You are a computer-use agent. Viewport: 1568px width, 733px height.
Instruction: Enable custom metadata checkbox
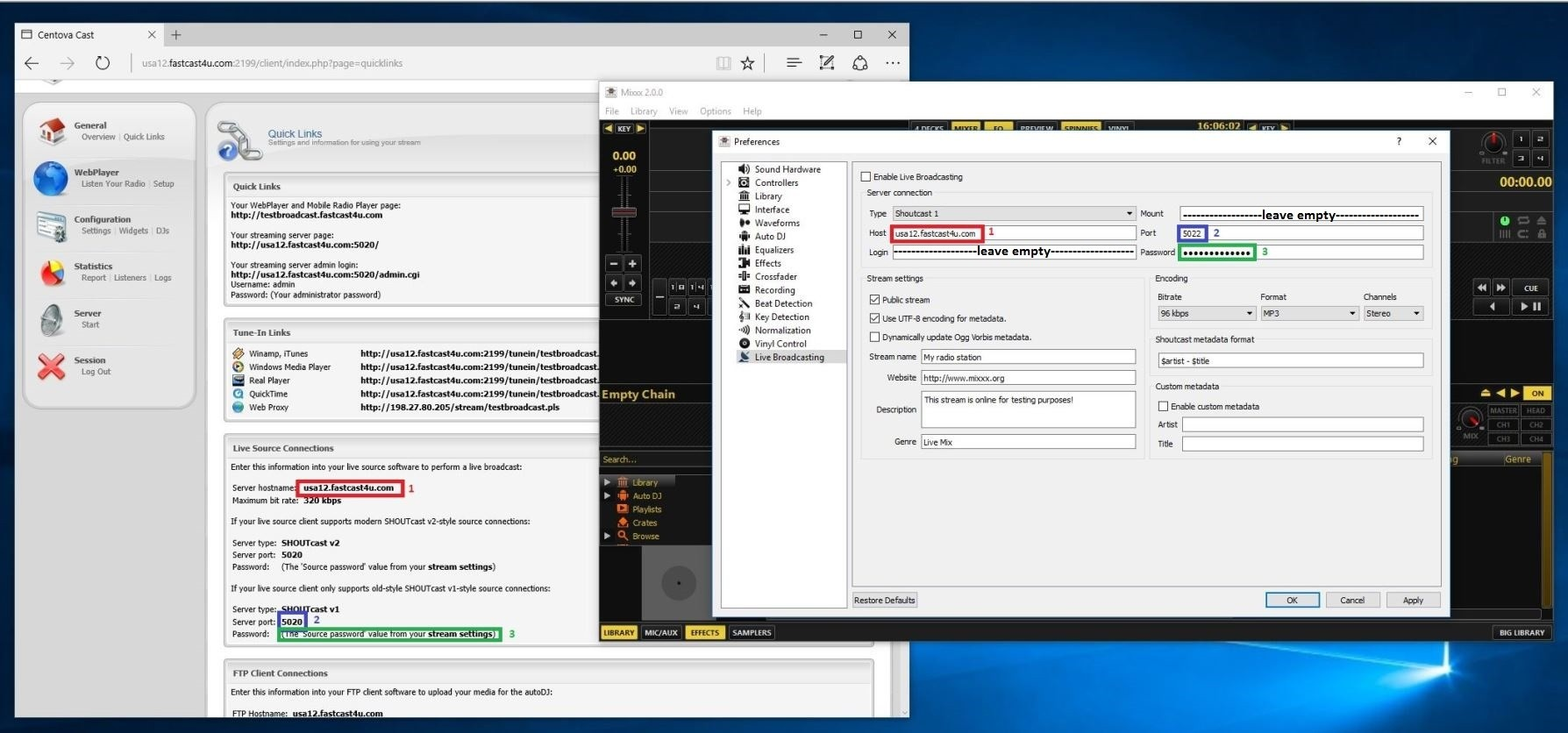[x=1163, y=406]
